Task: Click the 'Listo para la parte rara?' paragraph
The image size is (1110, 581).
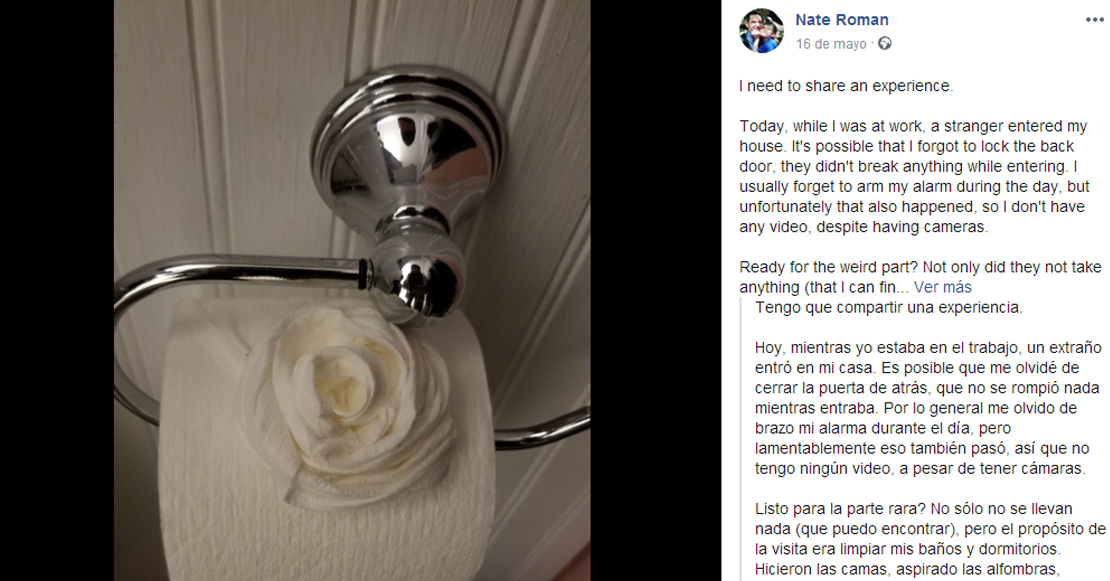Action: pos(930,539)
